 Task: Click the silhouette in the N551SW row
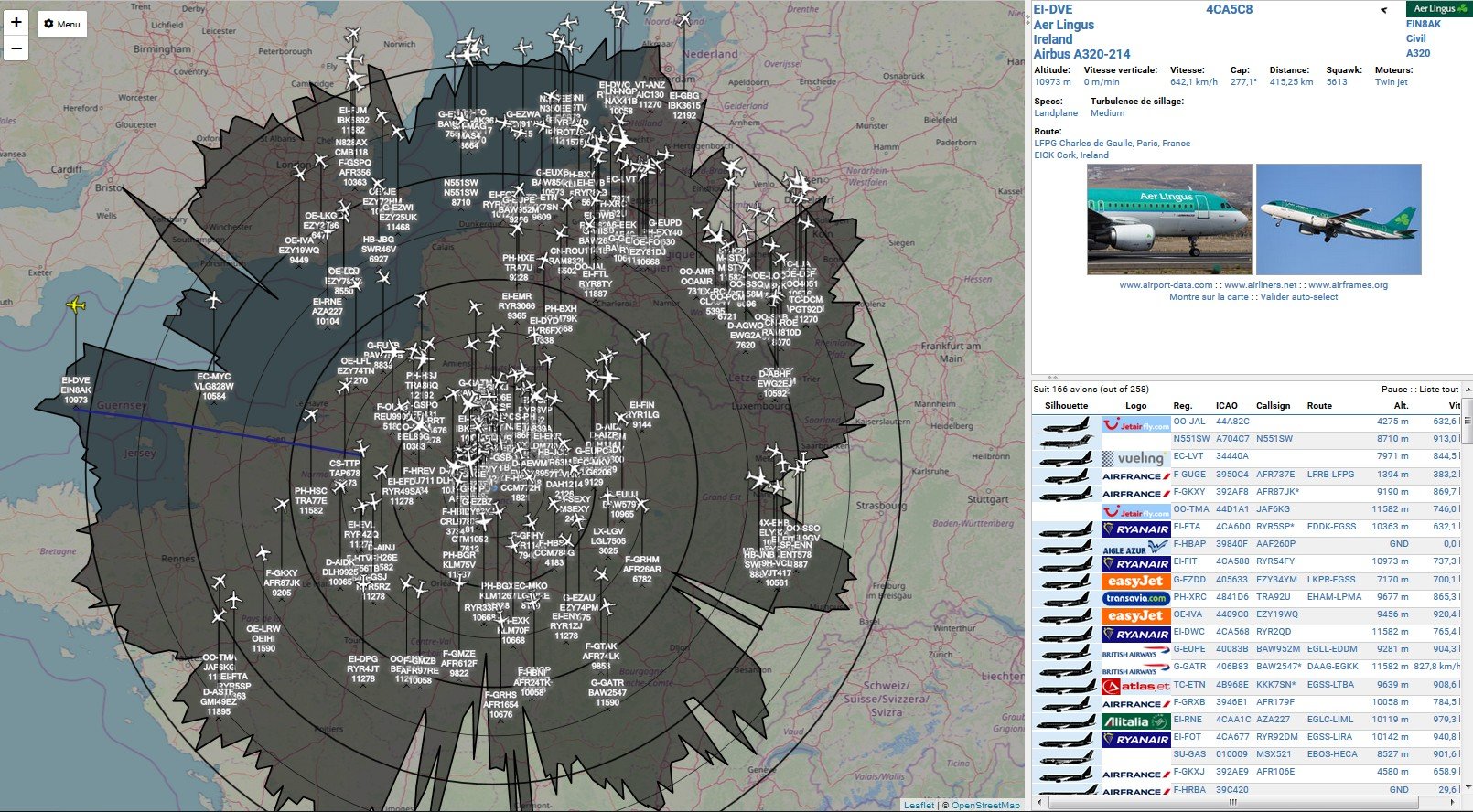pyautogui.click(x=1066, y=442)
